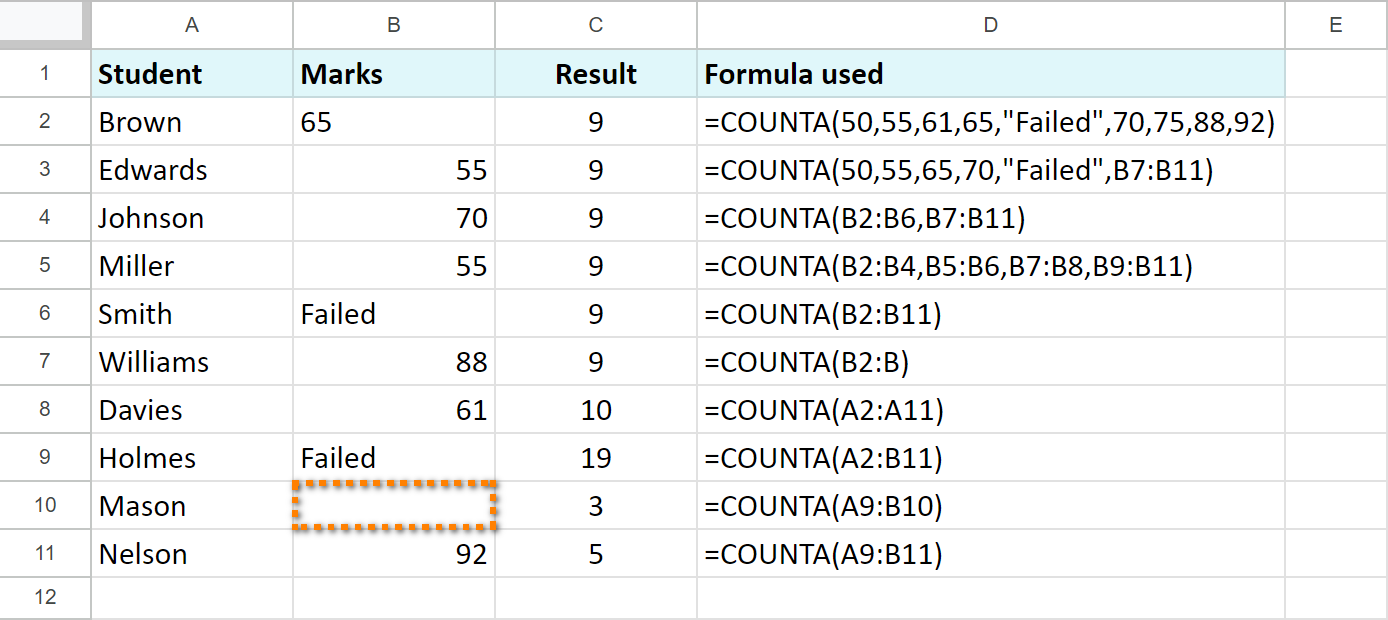
Task: Select row header 12
Action: tap(45, 597)
